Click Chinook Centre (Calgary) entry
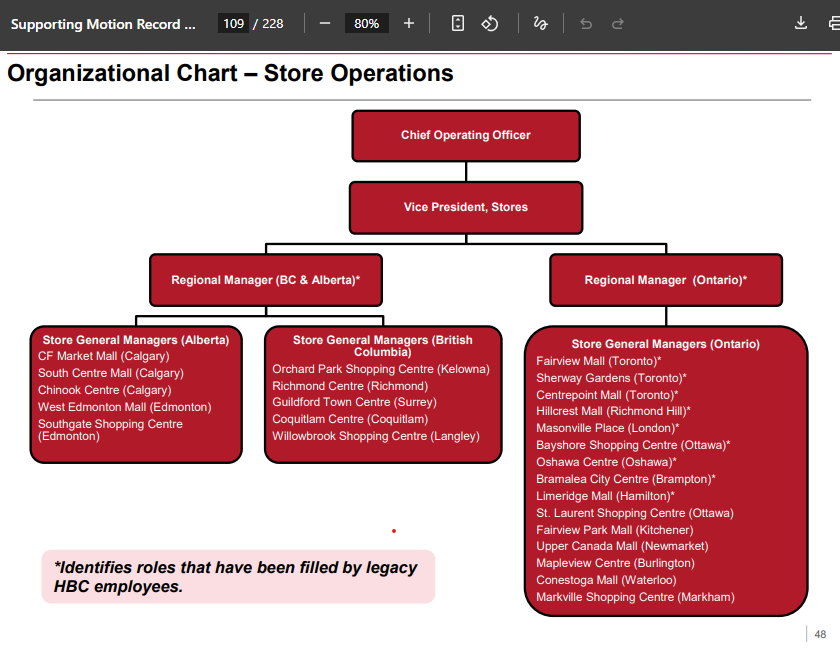 104,390
